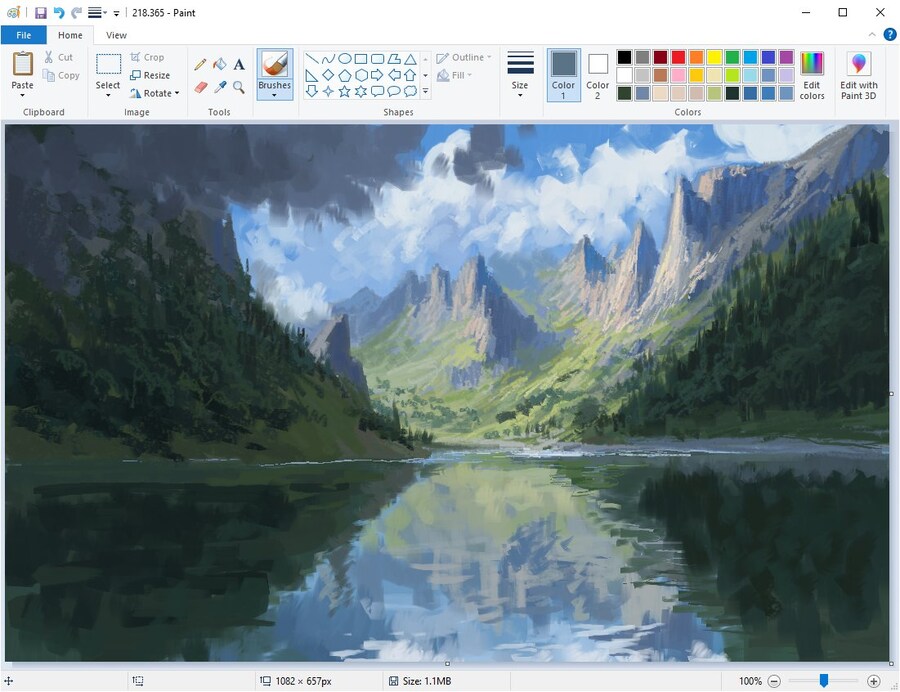Choose the Rectangle shape
The height and width of the screenshot is (692, 900).
coord(360,59)
